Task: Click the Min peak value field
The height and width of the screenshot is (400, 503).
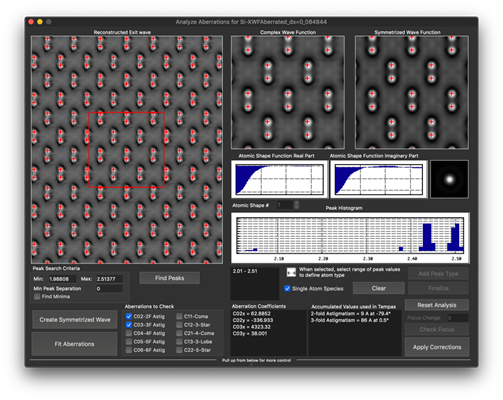Action: pos(62,279)
